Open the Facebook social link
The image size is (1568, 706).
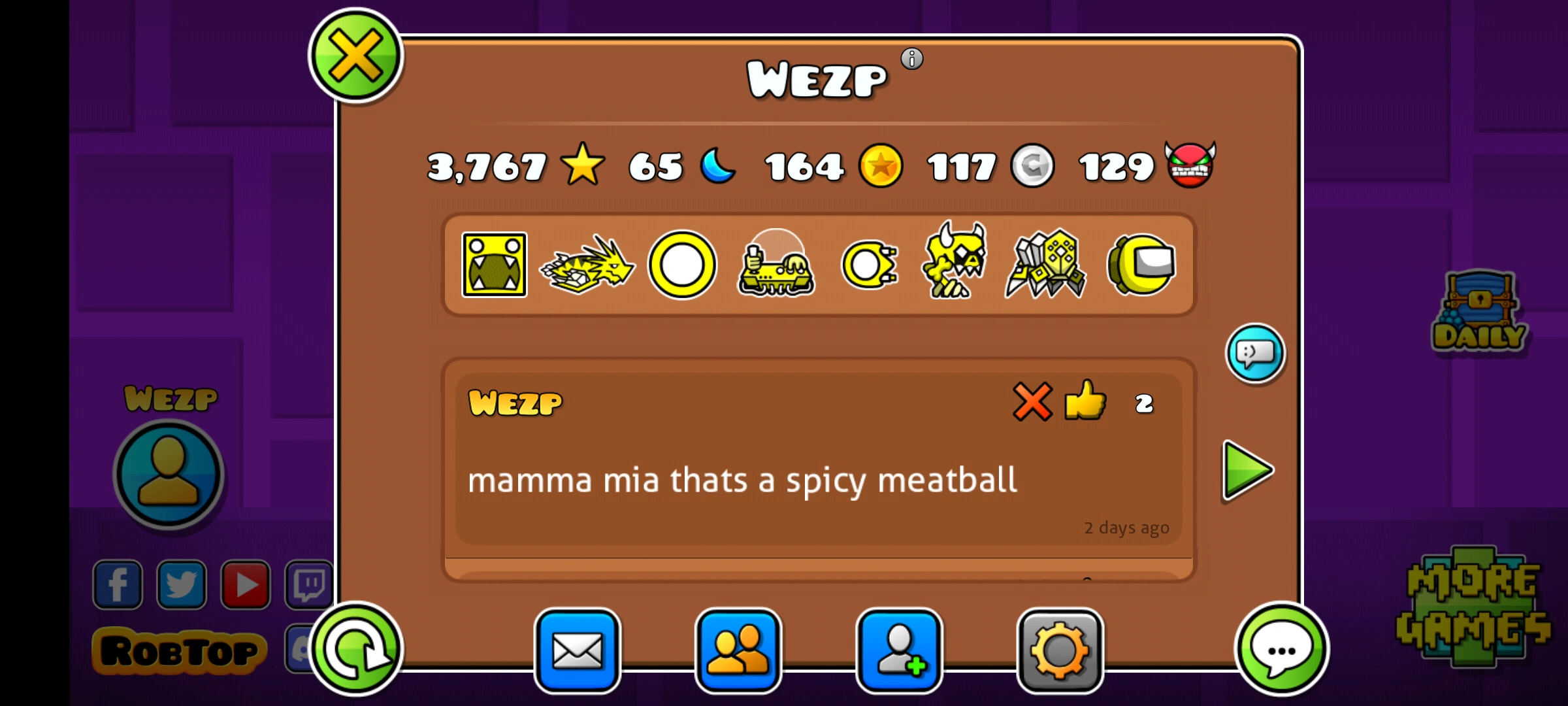click(x=118, y=584)
